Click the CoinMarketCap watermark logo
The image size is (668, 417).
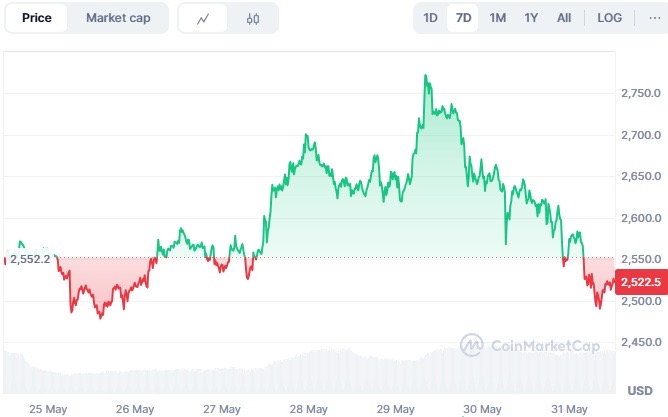click(x=530, y=346)
